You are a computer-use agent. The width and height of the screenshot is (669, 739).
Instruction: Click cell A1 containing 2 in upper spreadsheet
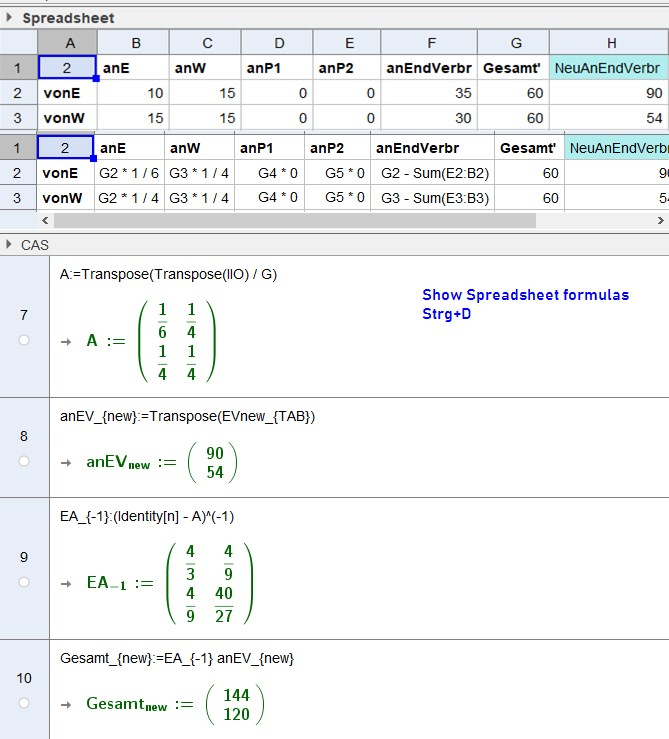coord(67,68)
